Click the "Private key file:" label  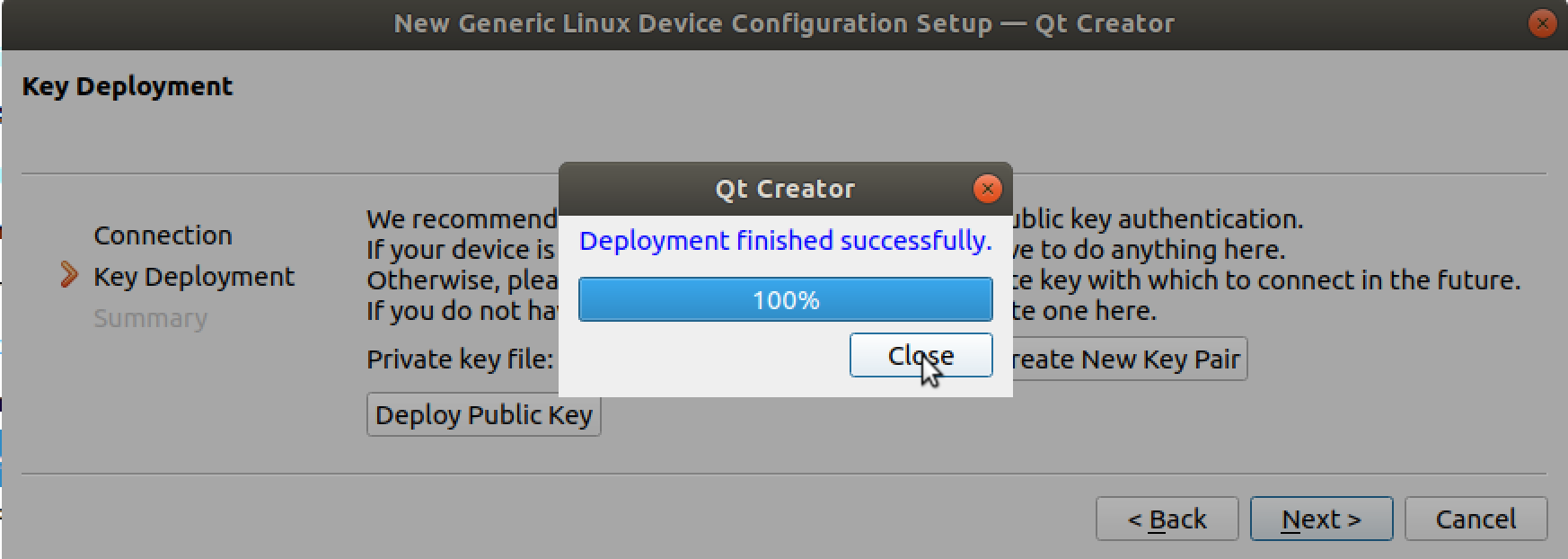[459, 359]
